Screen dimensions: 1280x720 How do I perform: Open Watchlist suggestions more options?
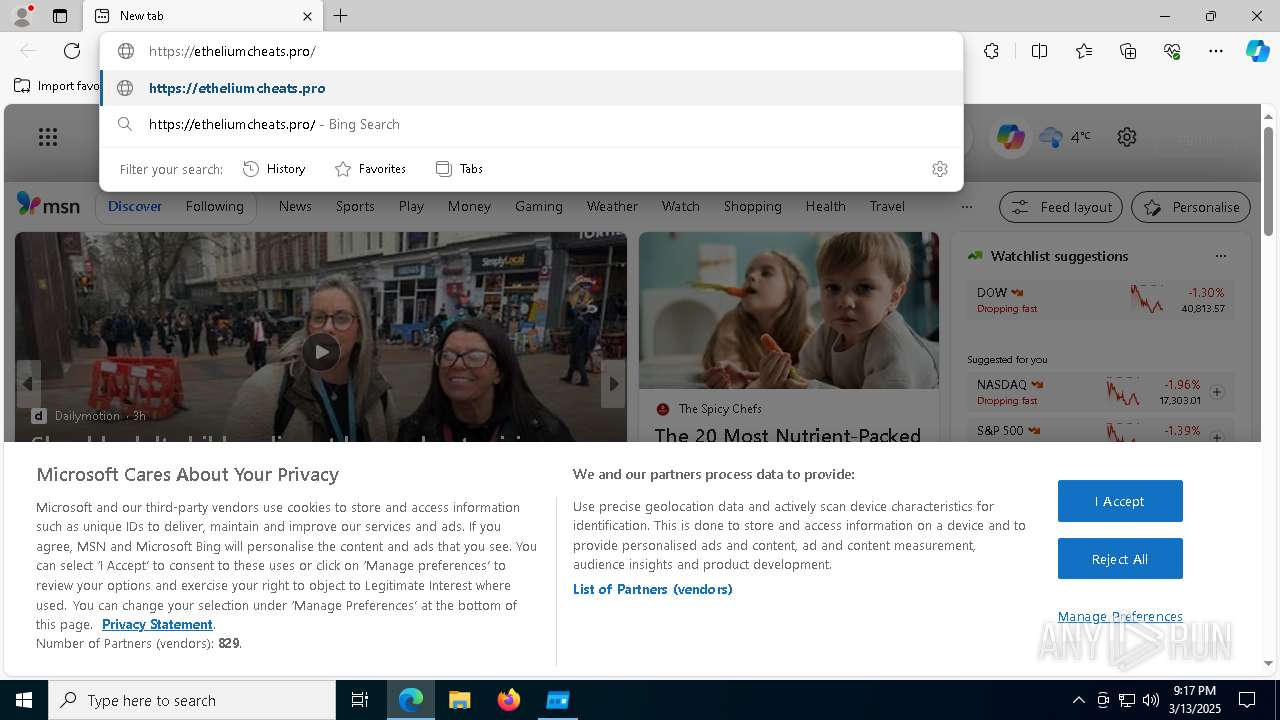tap(1220, 256)
